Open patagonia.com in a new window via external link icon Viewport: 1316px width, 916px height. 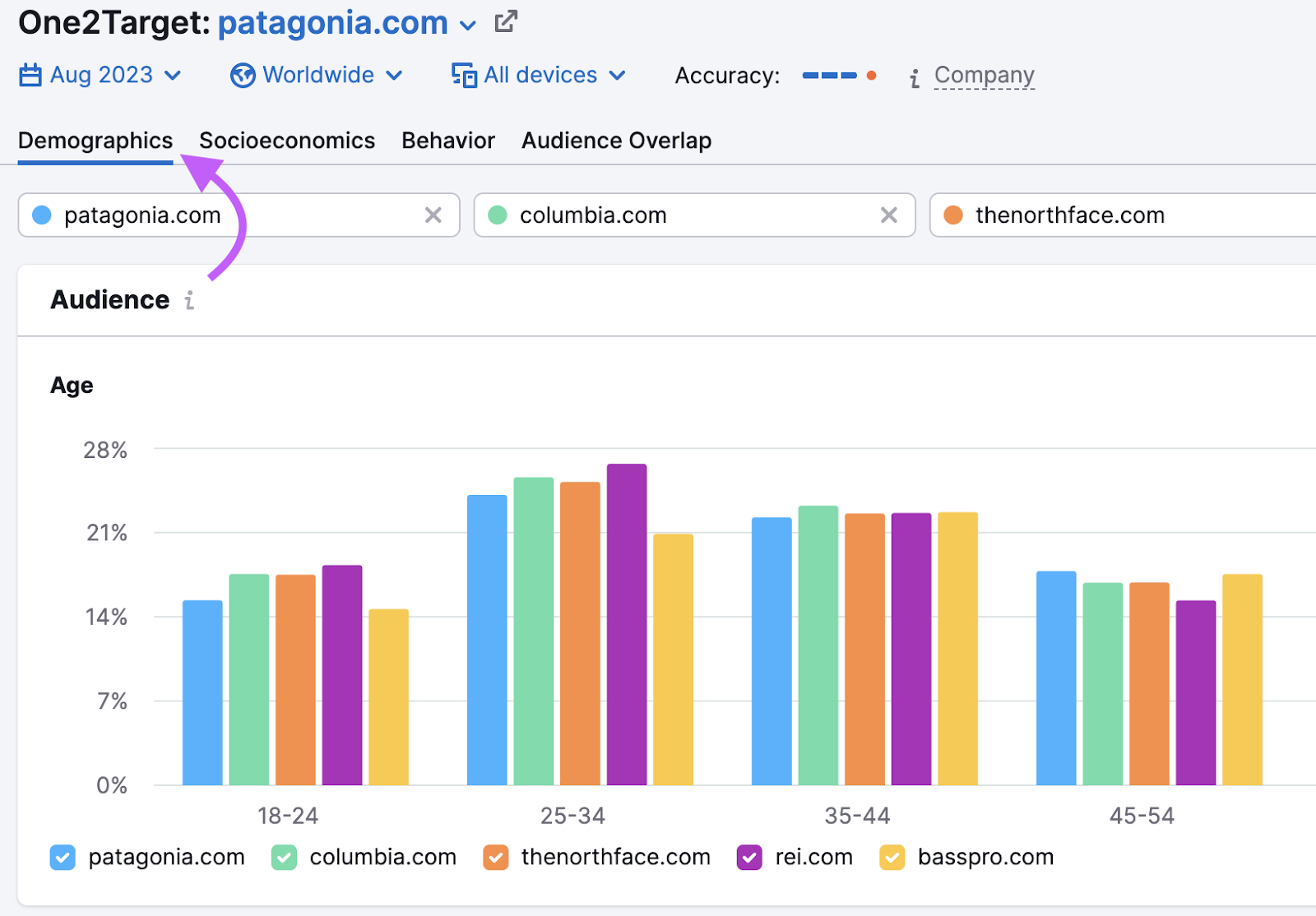click(505, 21)
